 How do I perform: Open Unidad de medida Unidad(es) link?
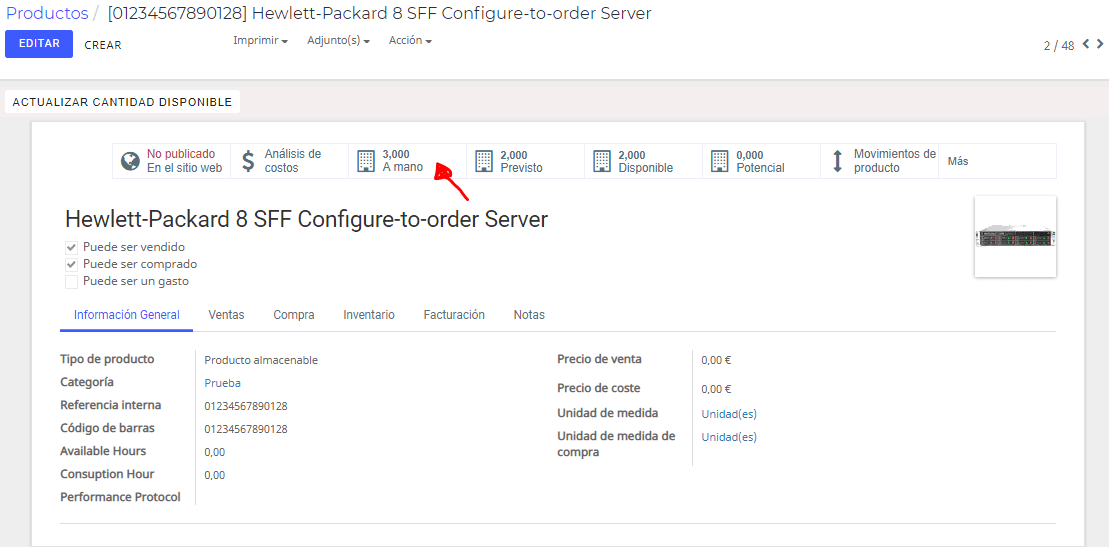point(729,414)
